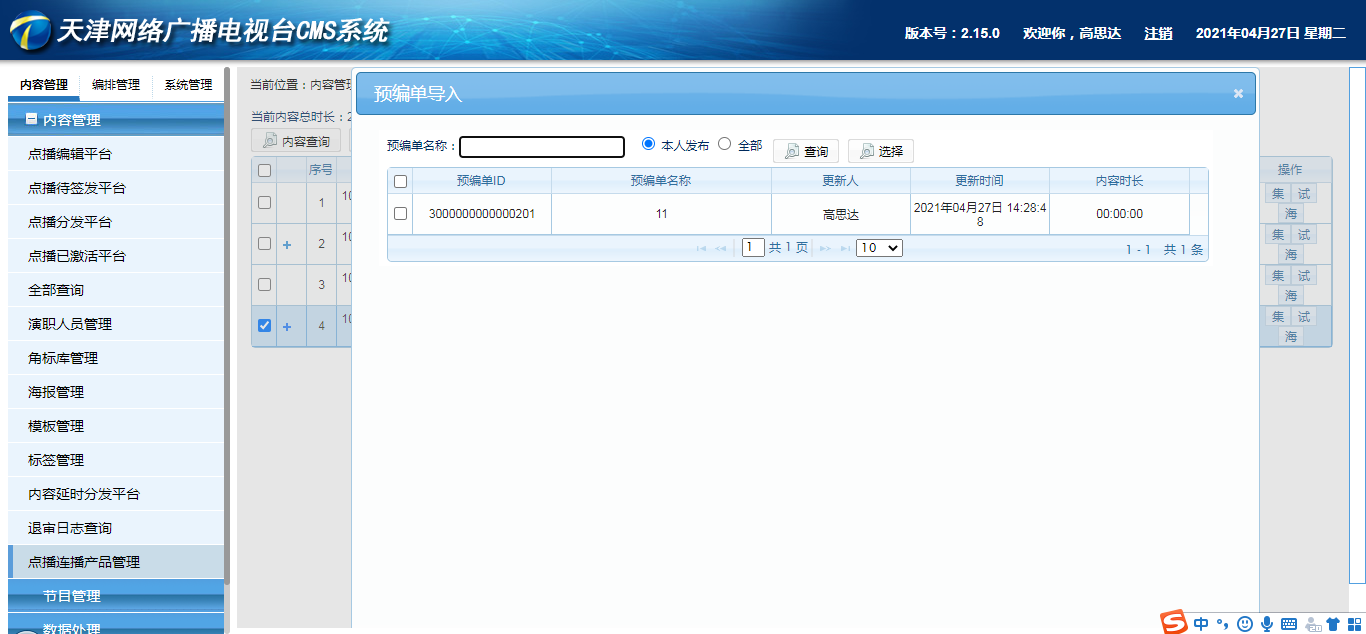This screenshot has height=634, width=1366.
Task: Open 退审日志查询 menu item
Action: 116,528
